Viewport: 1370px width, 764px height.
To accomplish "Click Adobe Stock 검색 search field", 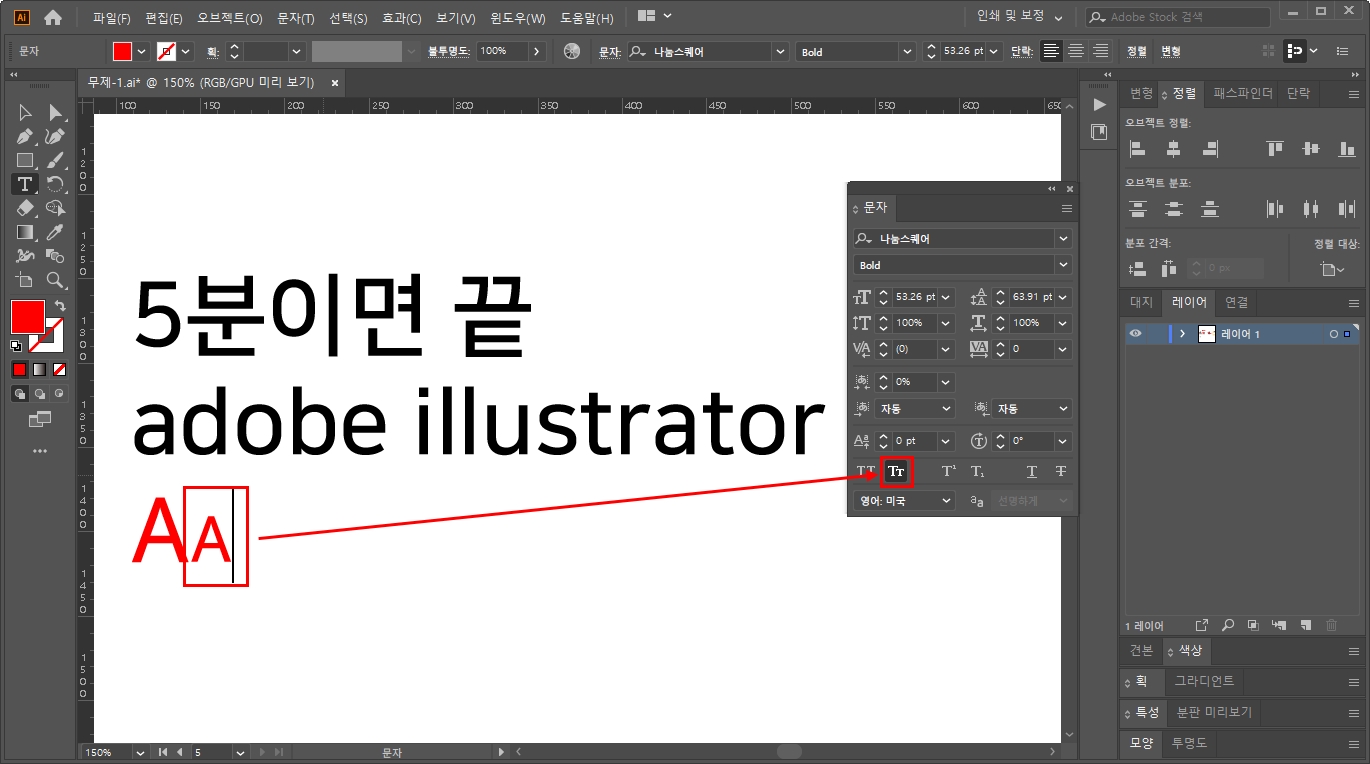I will (x=1178, y=17).
